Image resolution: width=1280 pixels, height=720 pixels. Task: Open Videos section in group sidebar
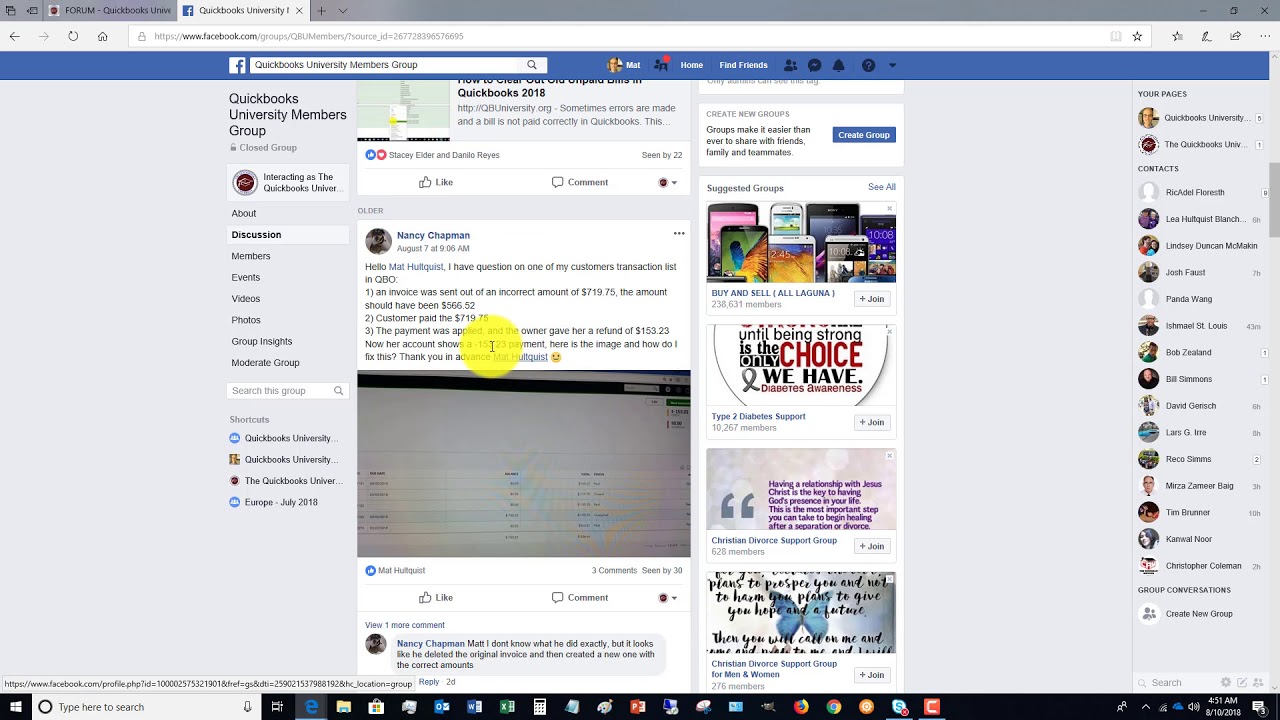pyautogui.click(x=246, y=299)
